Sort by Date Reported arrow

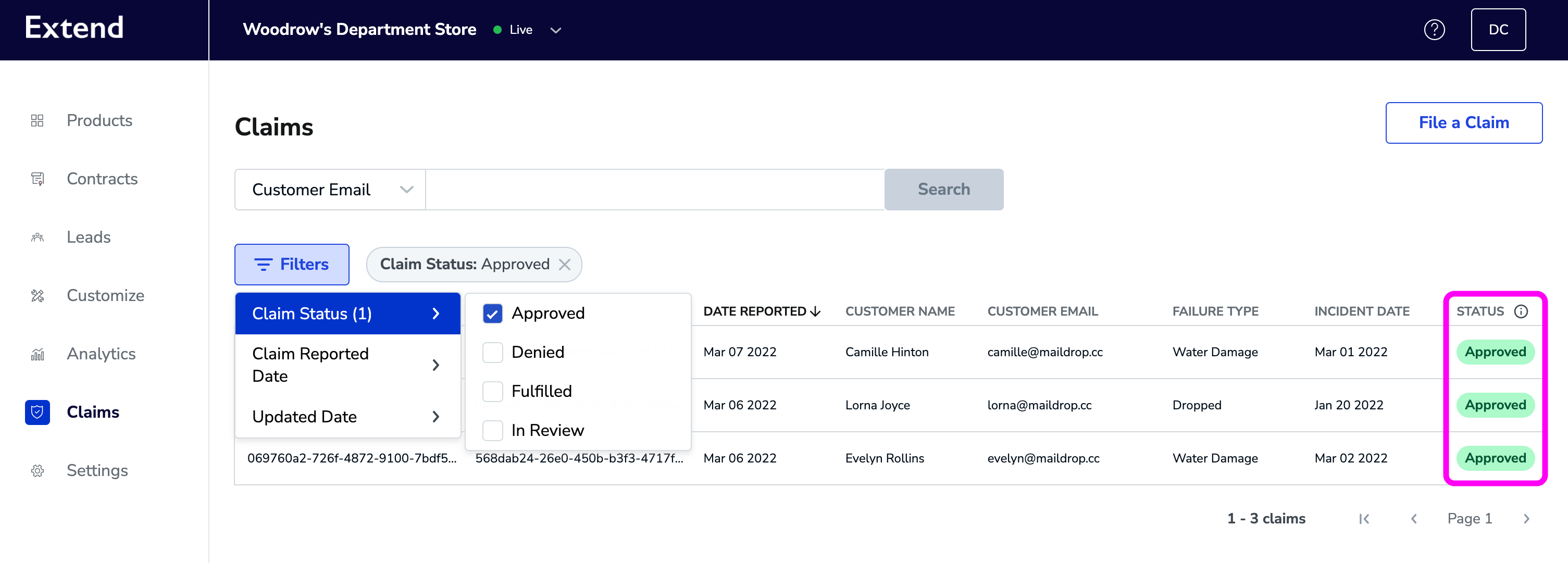815,311
